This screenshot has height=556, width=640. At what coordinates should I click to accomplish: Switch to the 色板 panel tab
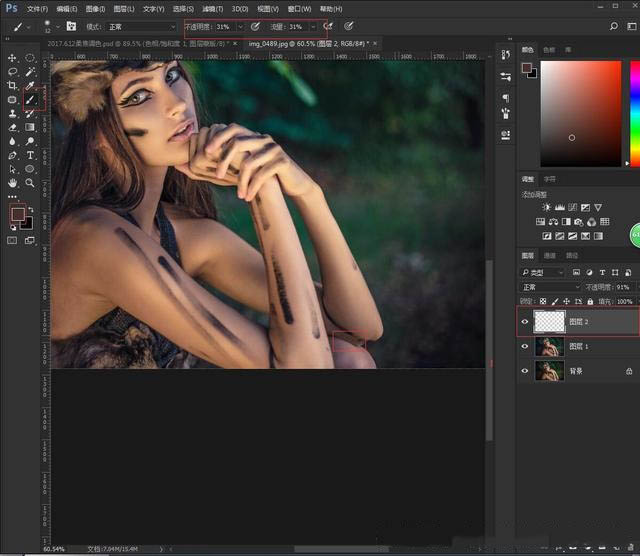(549, 49)
